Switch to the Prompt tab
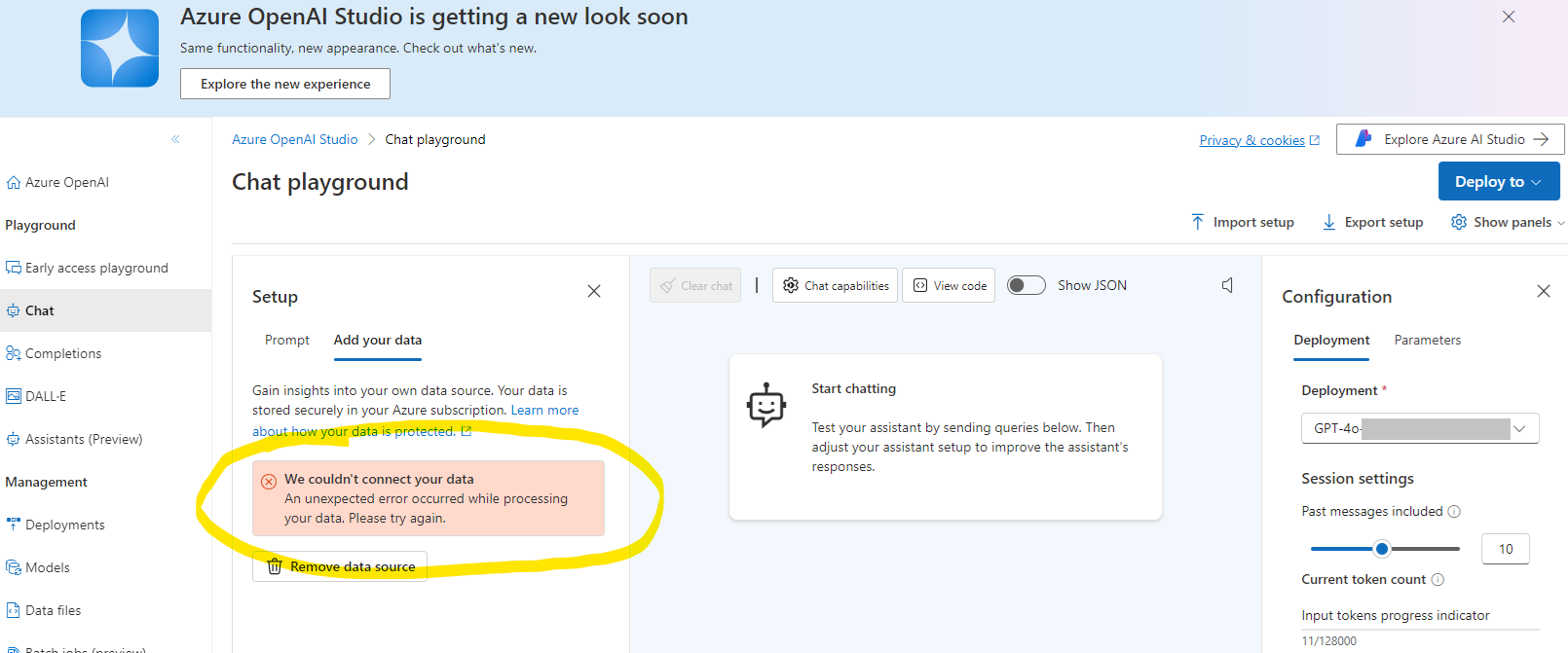The width and height of the screenshot is (1568, 653). click(x=287, y=340)
